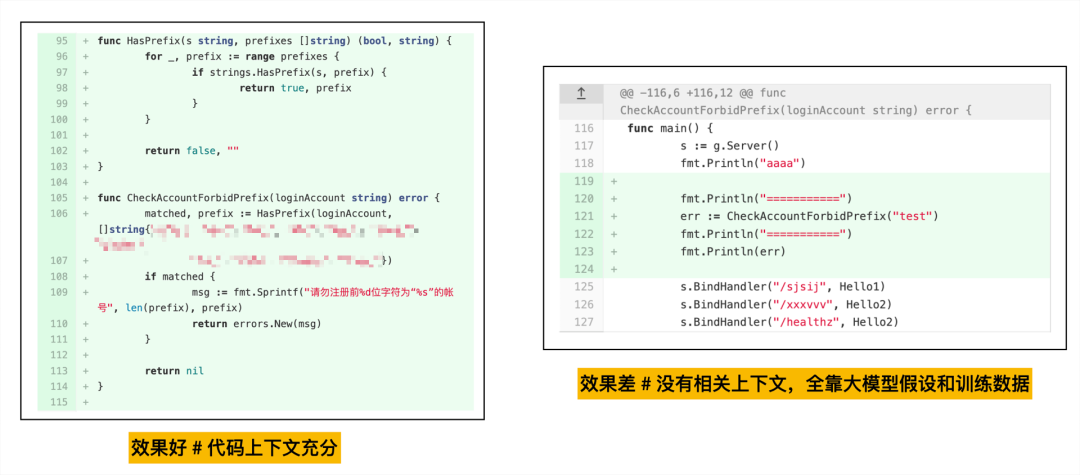Select line number 115 in left diff
Viewport: 1080px width, 475px height.
click(59, 403)
